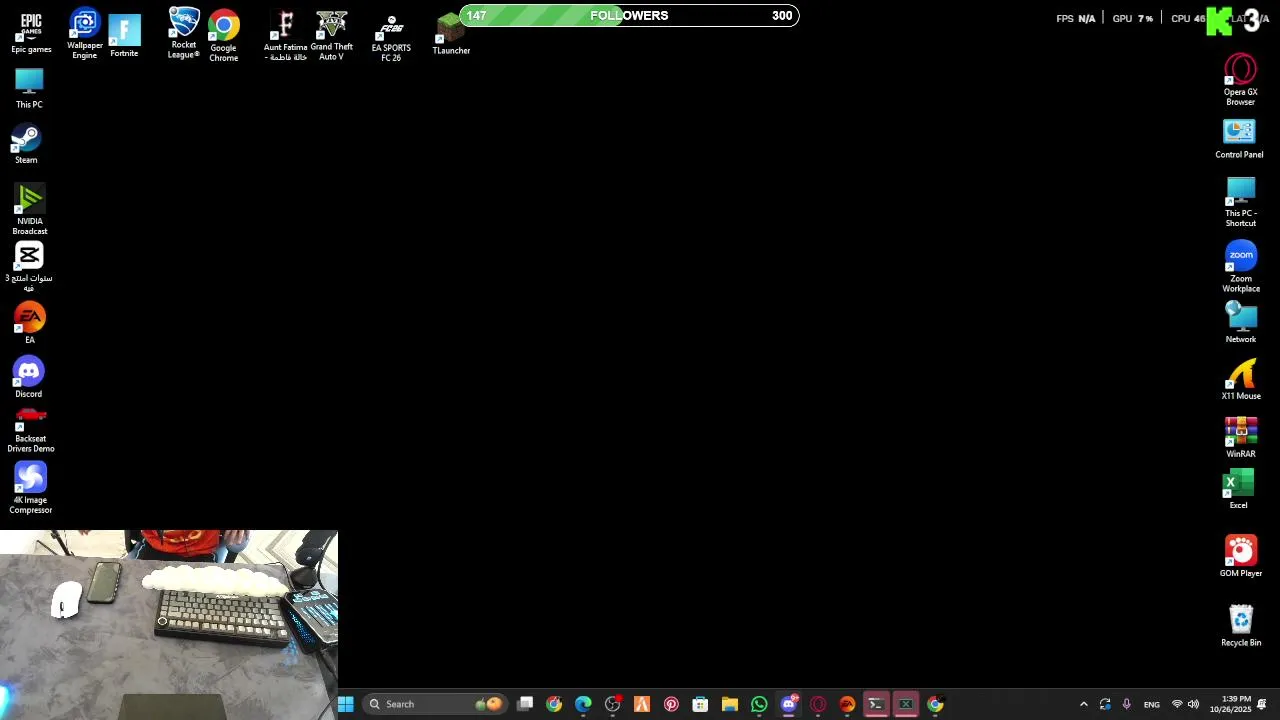Open Wi-Fi network settings in tray

click(x=1177, y=704)
